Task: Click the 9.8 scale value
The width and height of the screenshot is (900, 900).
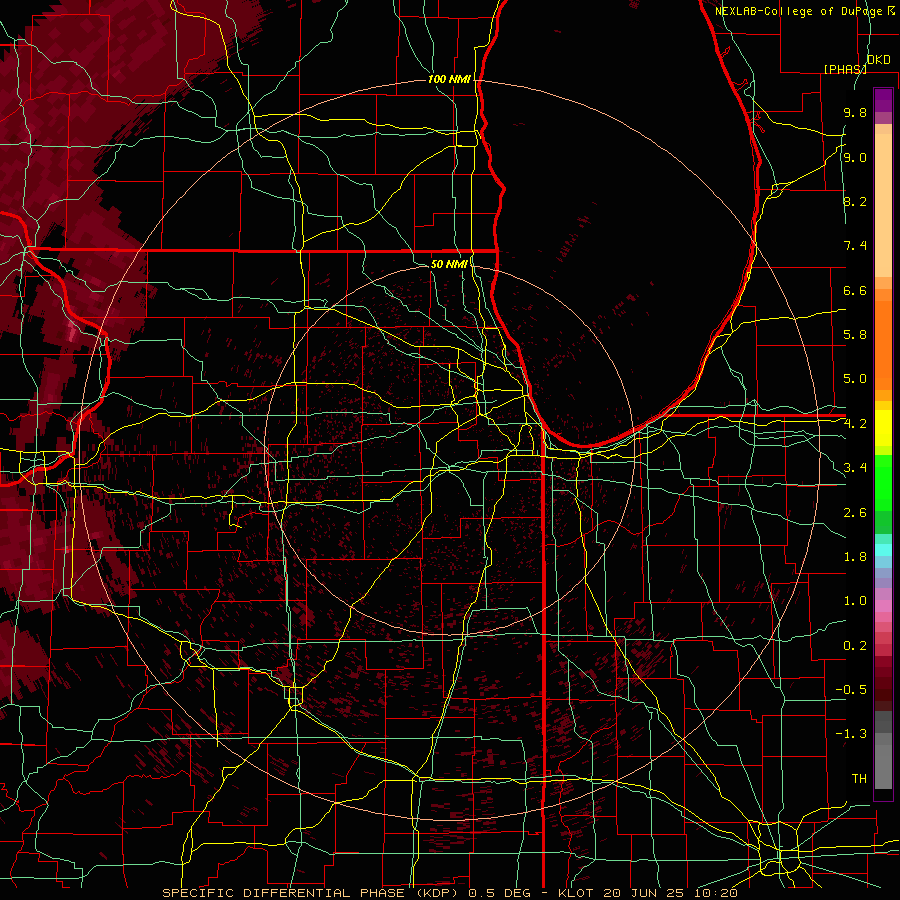Action: 855,112
